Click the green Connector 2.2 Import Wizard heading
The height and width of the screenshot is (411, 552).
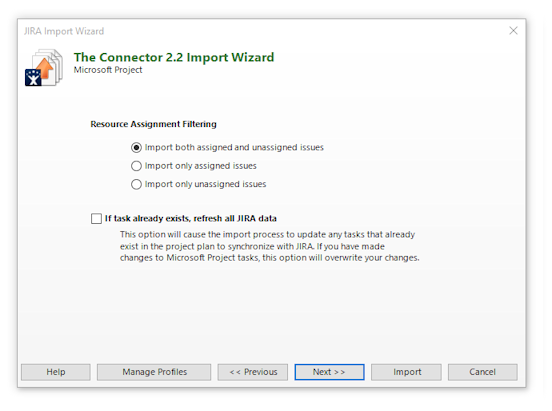pyautogui.click(x=174, y=57)
